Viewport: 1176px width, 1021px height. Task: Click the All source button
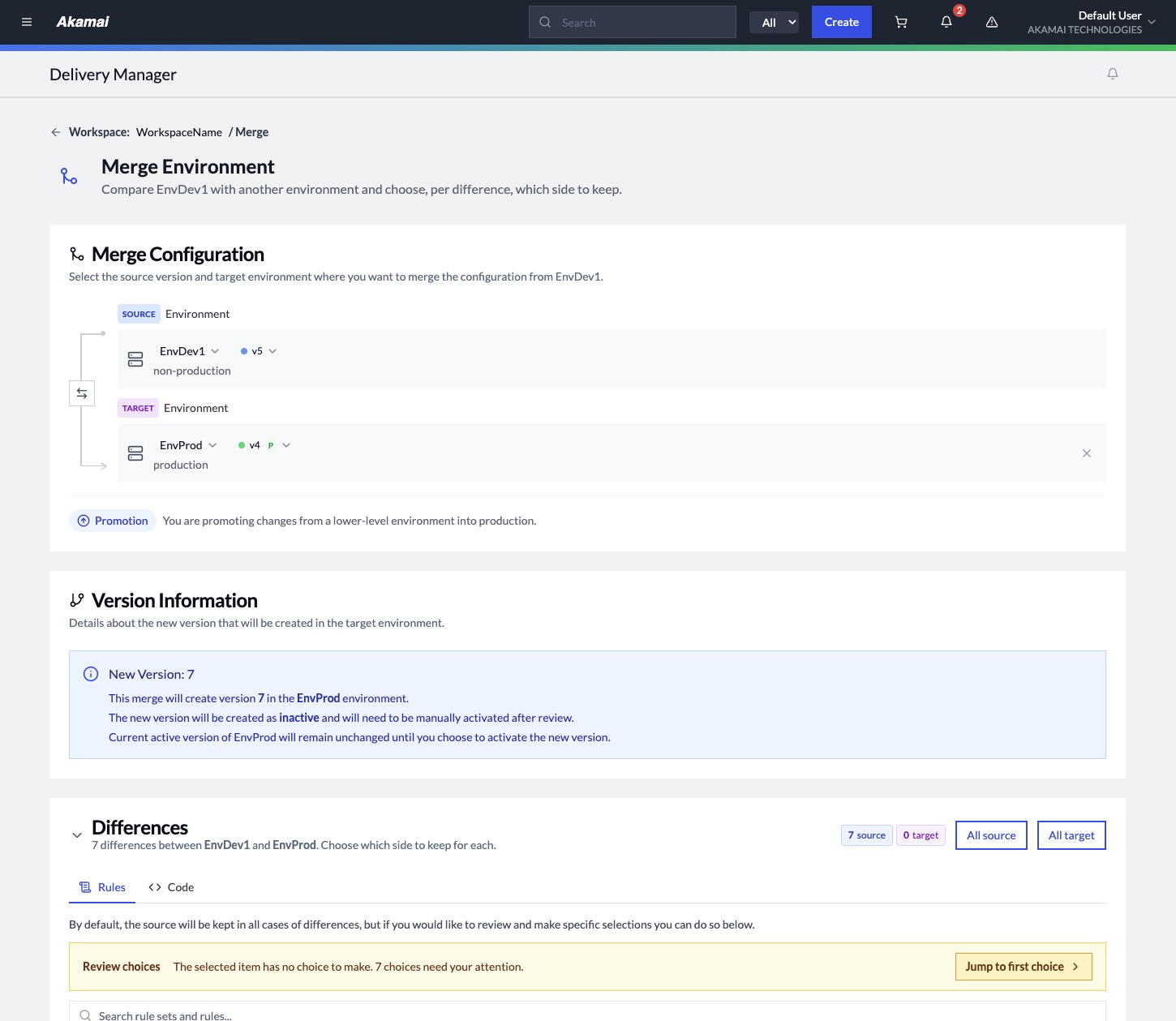(x=991, y=835)
